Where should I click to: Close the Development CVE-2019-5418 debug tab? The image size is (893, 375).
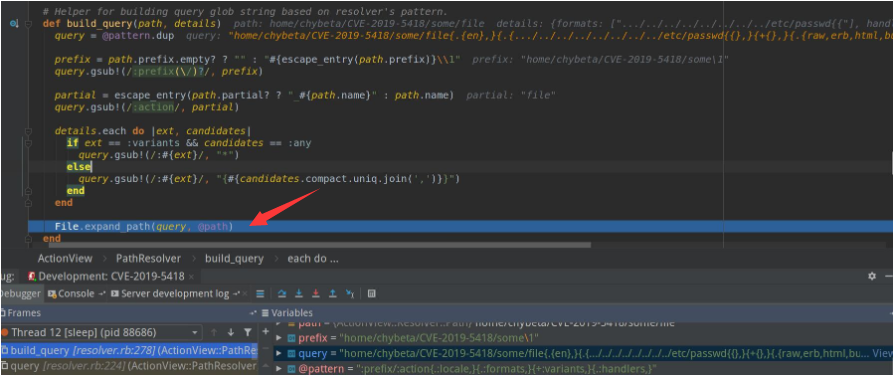pyautogui.click(x=191, y=276)
